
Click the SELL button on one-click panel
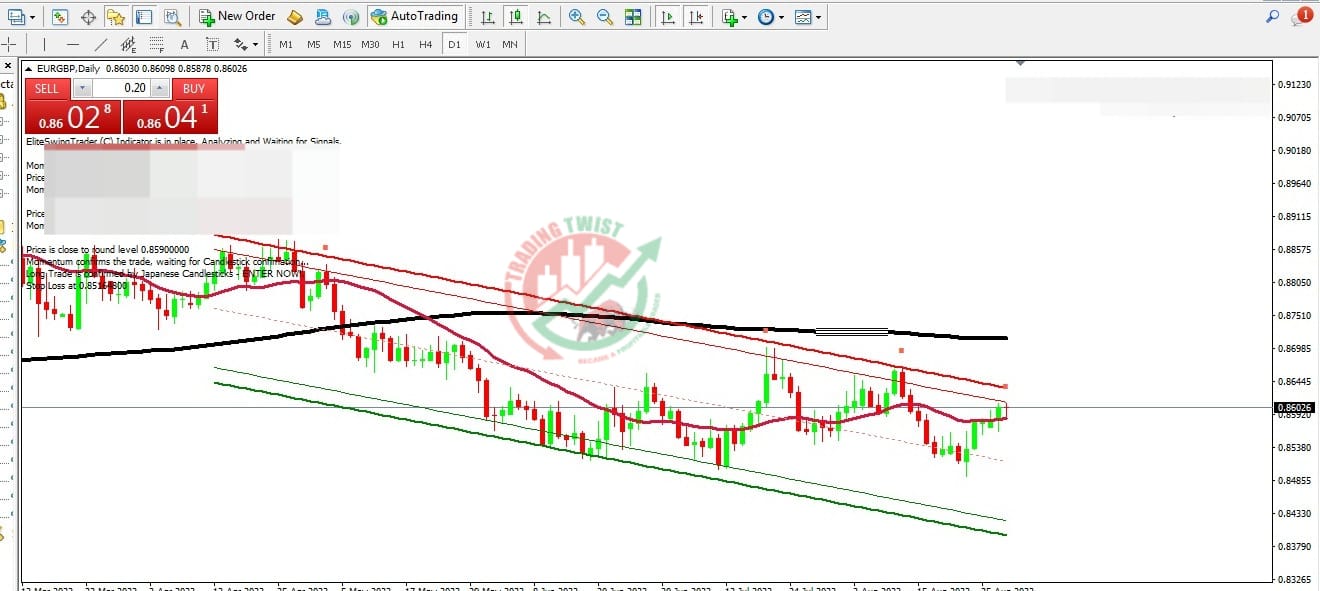tap(47, 88)
